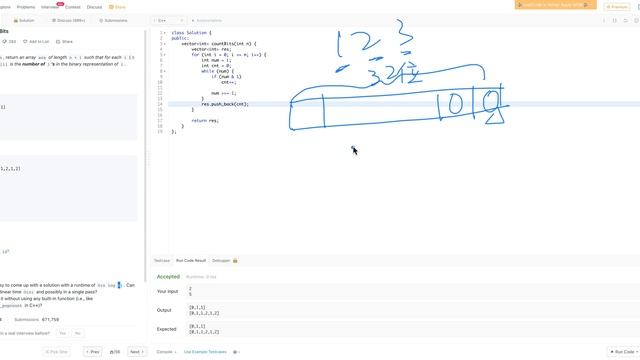Click the Submissions count text

tap(36, 320)
